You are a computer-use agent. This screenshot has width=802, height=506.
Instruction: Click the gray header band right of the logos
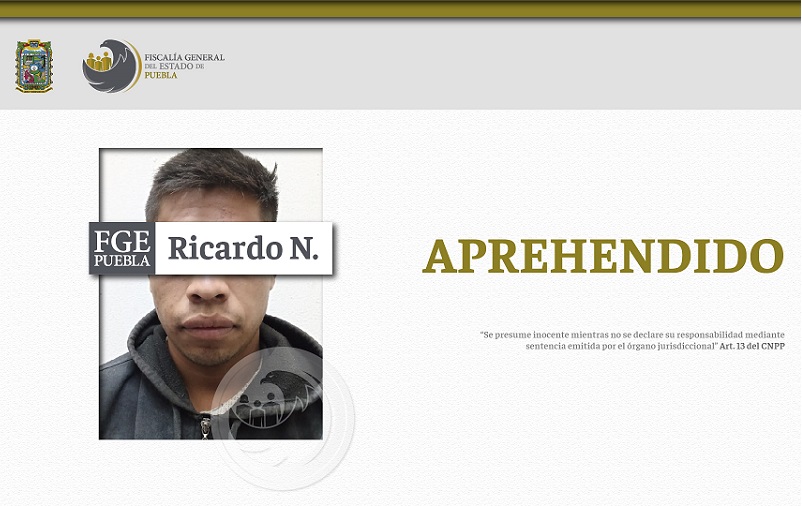click(520, 66)
